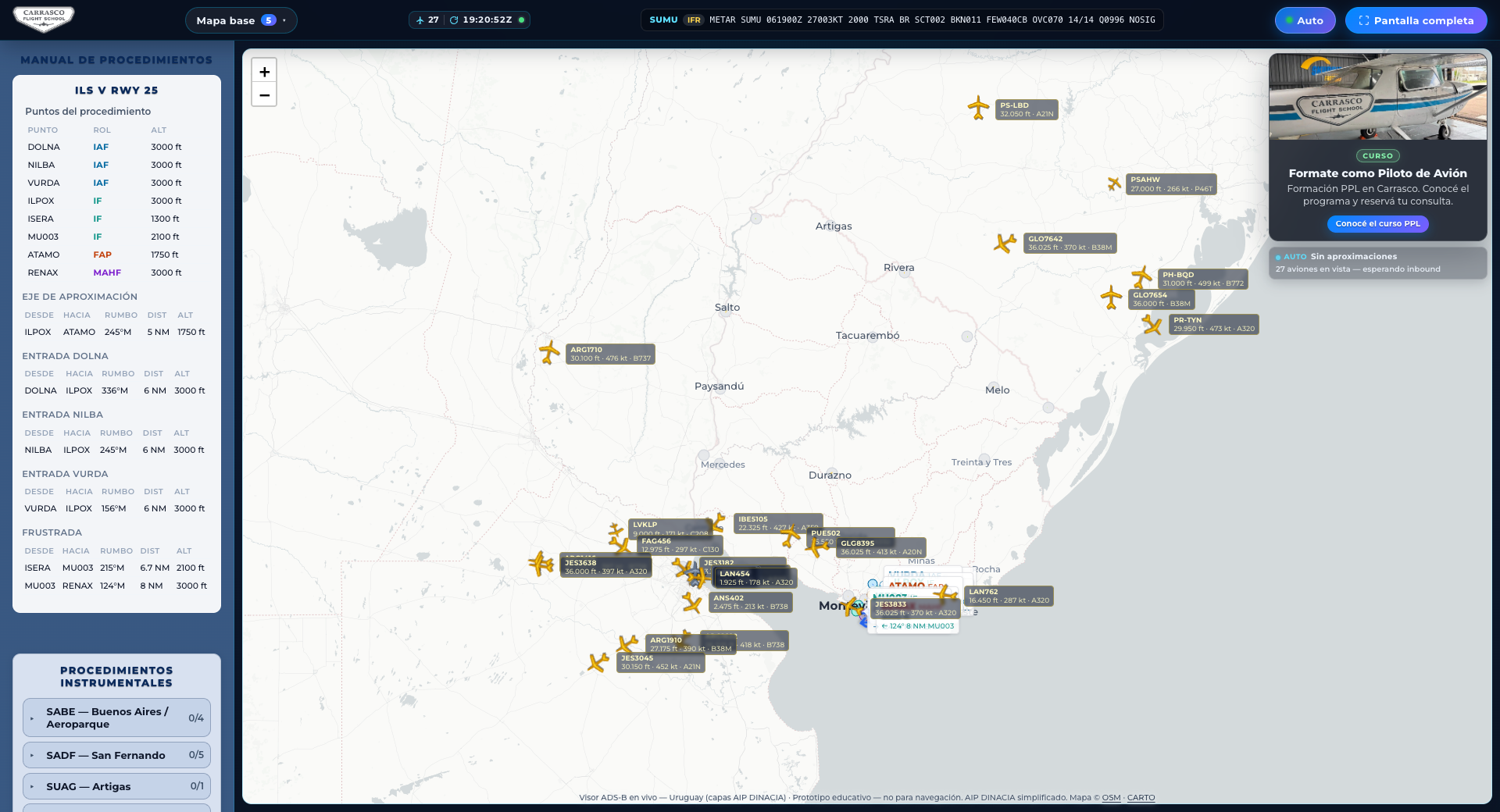Zoom in on the map
Viewport: 1500px width, 812px height.
265,71
